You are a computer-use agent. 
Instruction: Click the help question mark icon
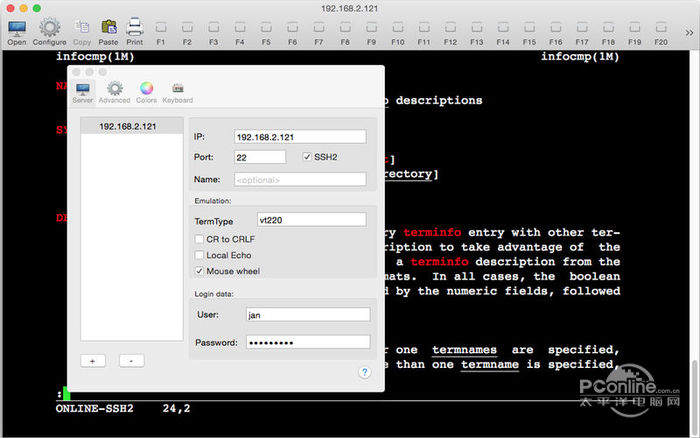(364, 372)
